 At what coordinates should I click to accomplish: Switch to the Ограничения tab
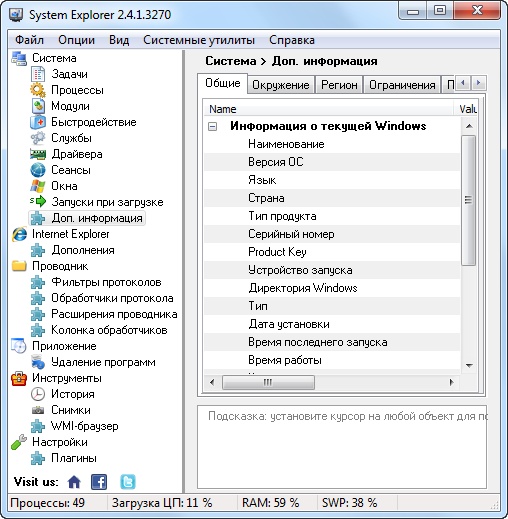(402, 85)
